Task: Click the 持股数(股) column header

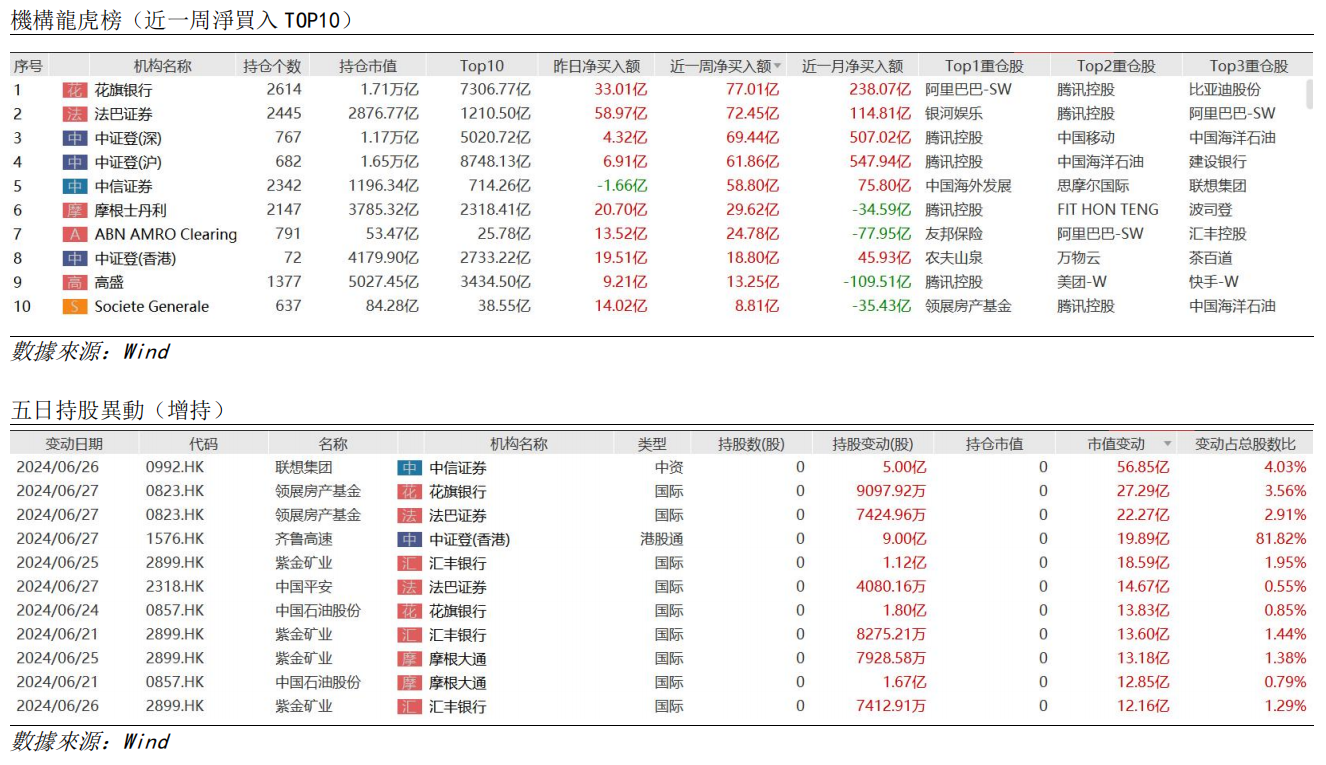Action: coord(752,444)
